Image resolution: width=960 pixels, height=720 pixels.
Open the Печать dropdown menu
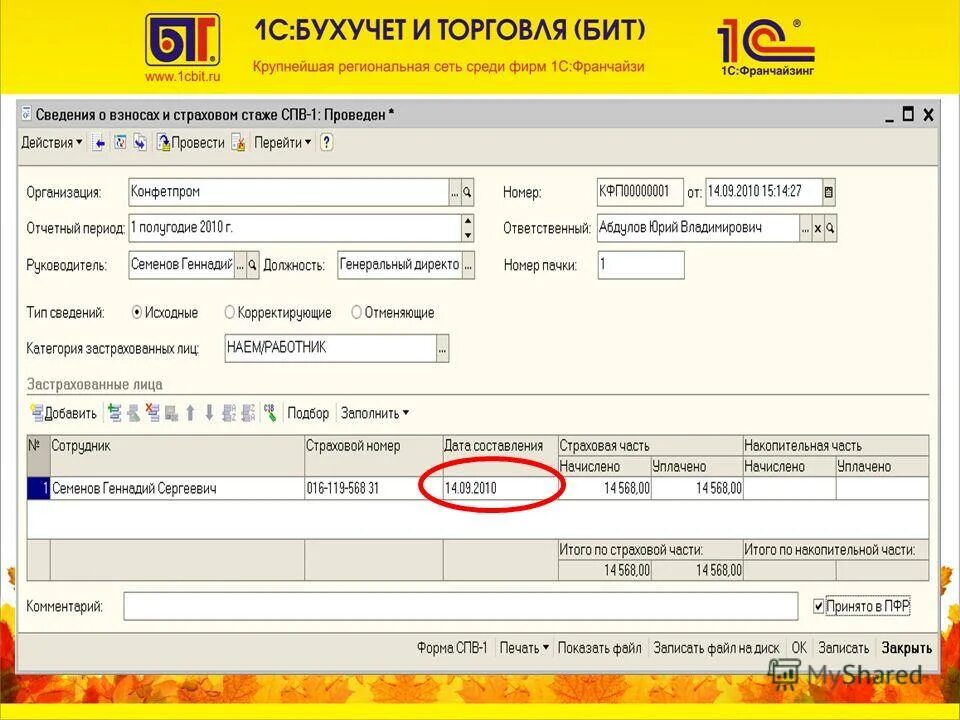[524, 648]
